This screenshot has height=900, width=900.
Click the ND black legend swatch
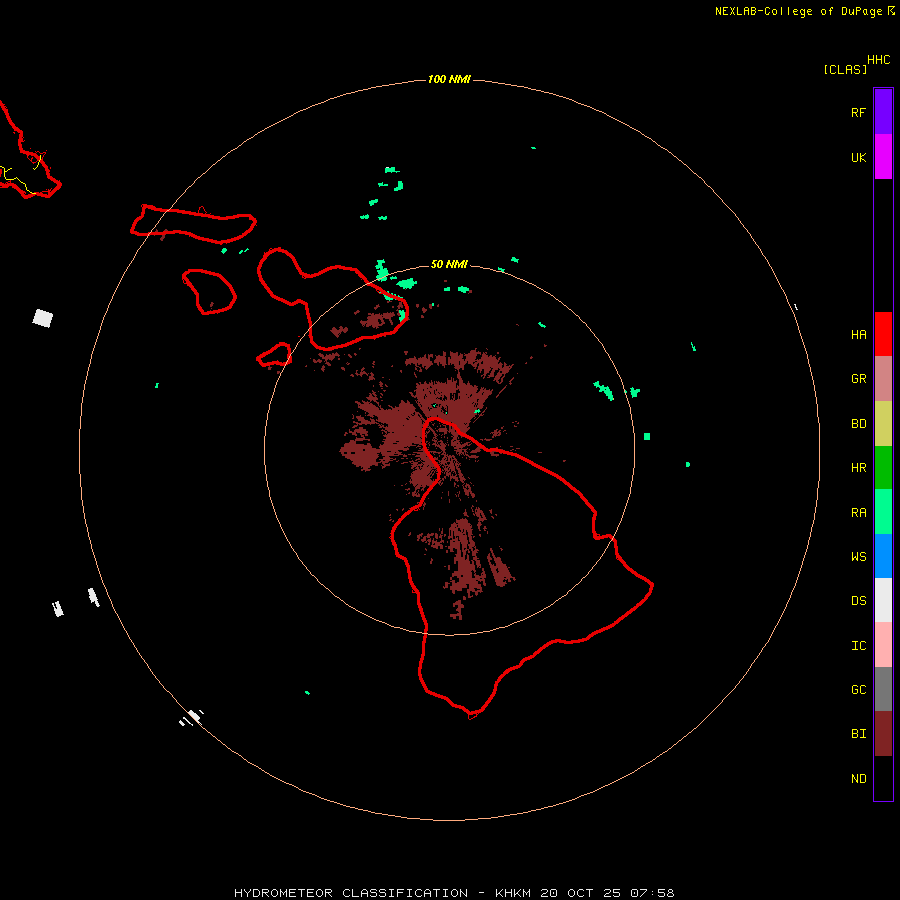pos(883,778)
